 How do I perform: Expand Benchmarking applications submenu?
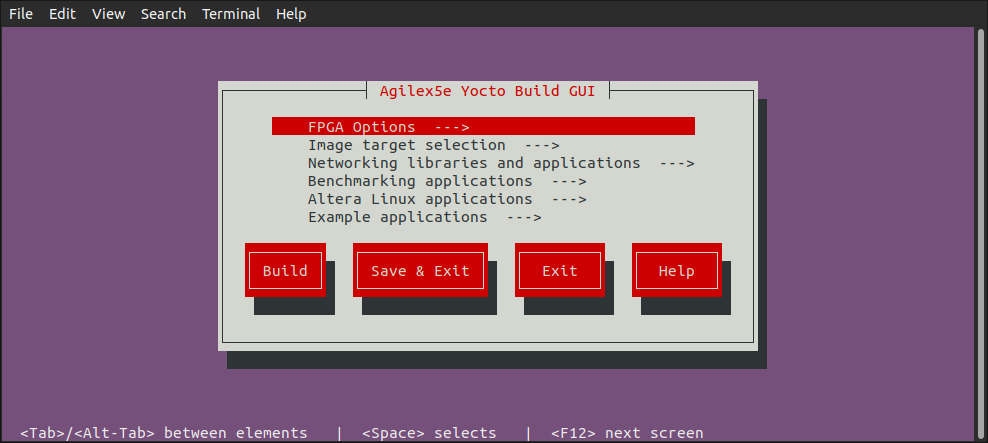(447, 181)
